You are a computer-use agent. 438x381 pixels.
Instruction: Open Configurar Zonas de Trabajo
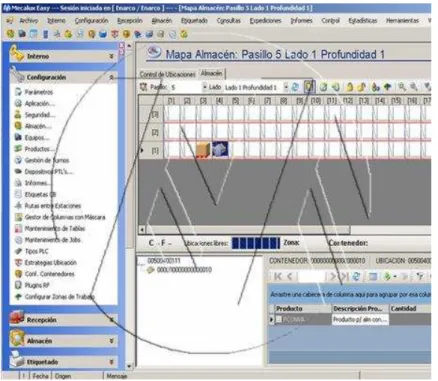(60, 297)
